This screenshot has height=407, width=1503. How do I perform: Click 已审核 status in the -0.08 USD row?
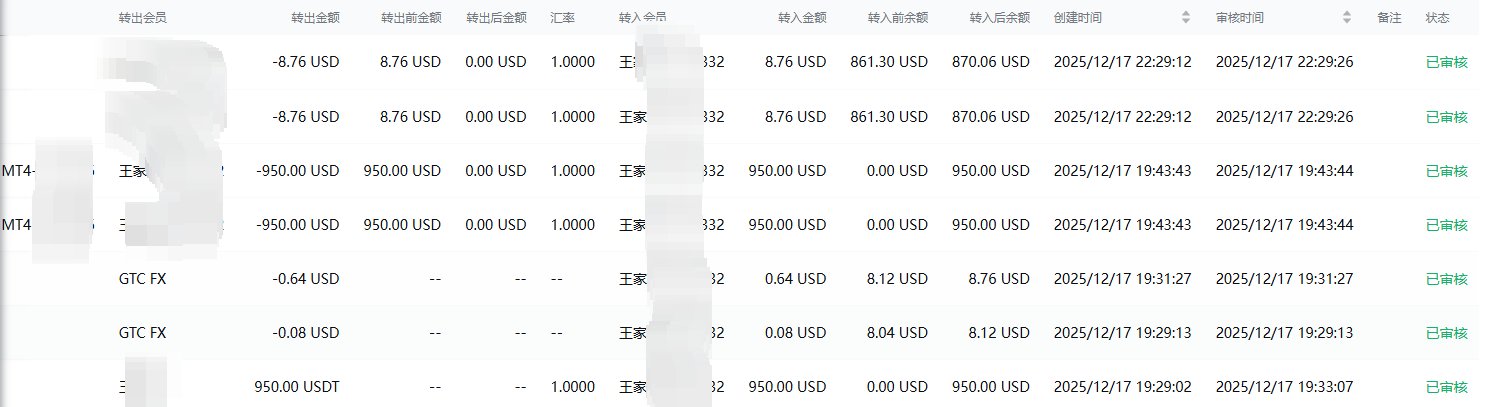(x=1446, y=333)
